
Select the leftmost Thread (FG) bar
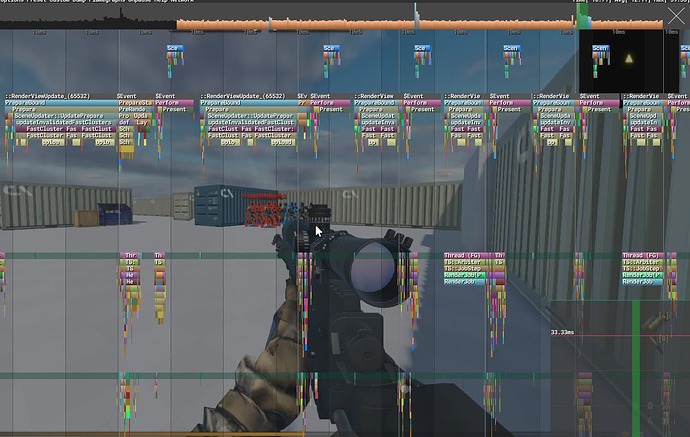pyautogui.click(x=466, y=255)
